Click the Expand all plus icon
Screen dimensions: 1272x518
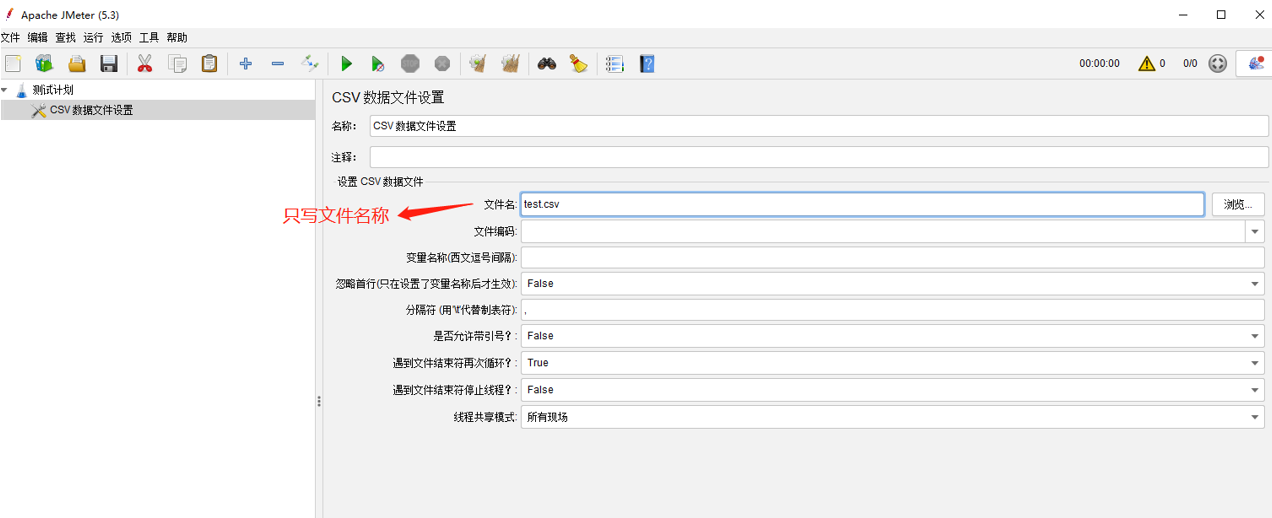click(246, 63)
